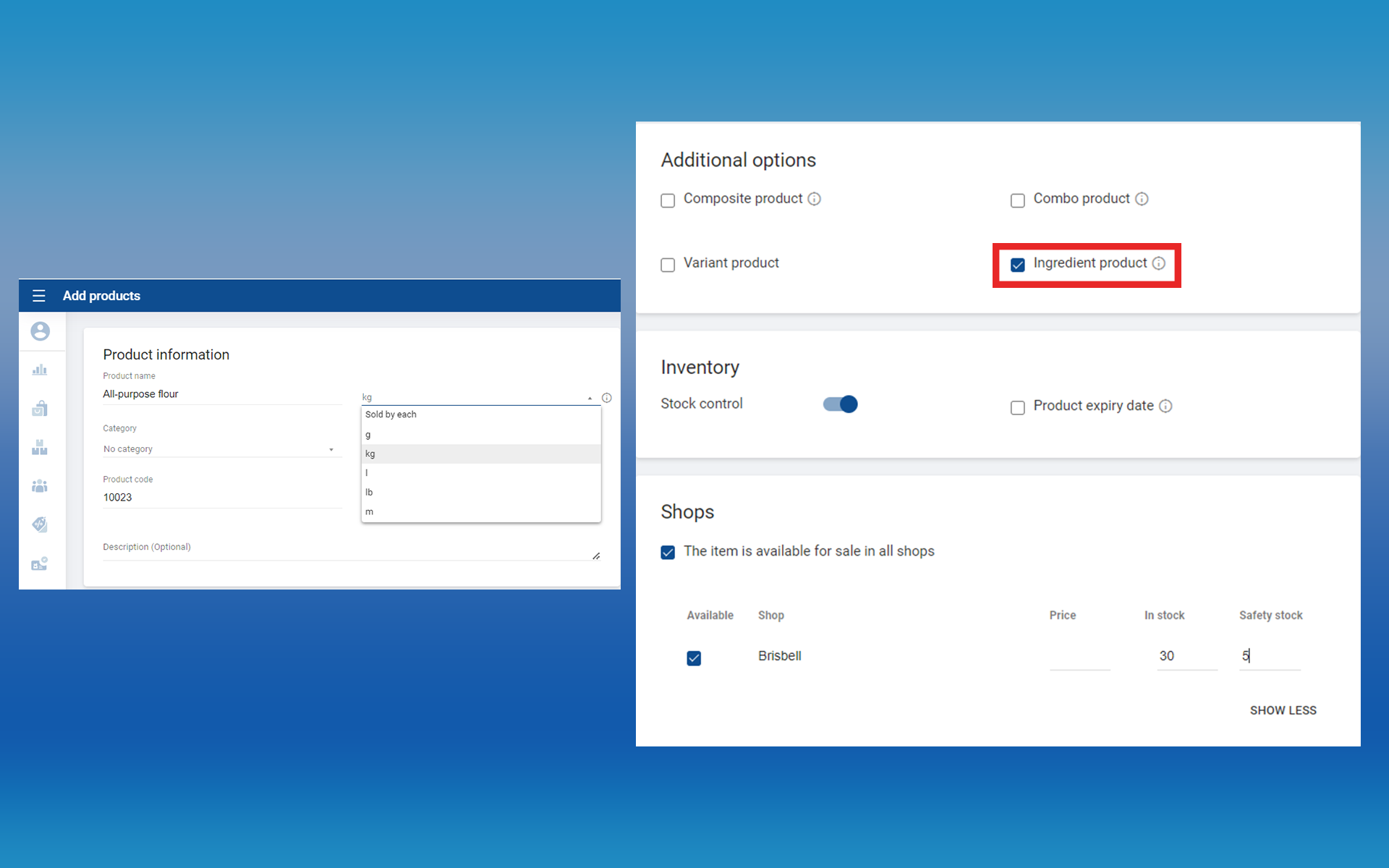Open the discount tag sidebar icon
Image resolution: width=1389 pixels, height=868 pixels.
[x=40, y=524]
